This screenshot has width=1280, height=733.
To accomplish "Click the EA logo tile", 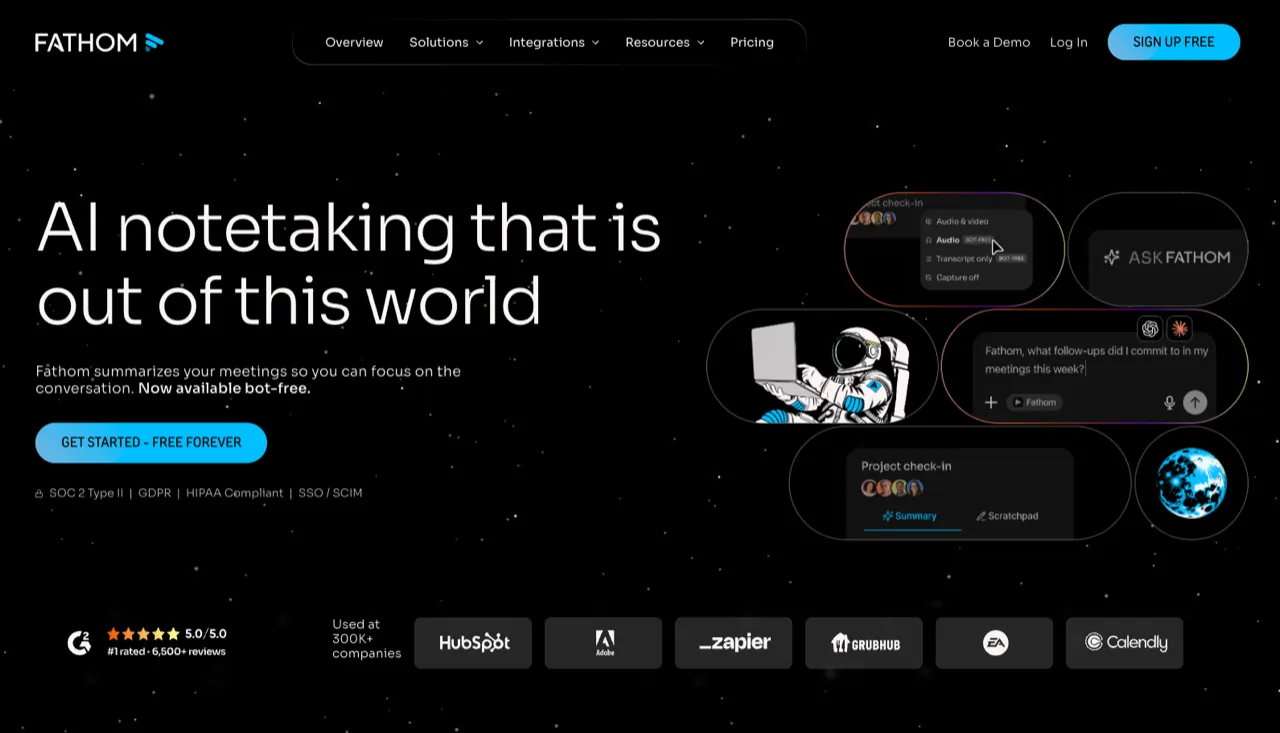I will pos(994,643).
